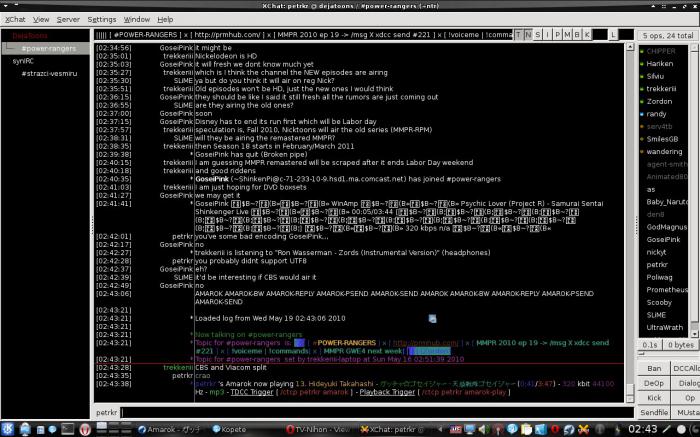Open the Settings menu
Screen dimensions: 700x437
pyautogui.click(x=101, y=20)
